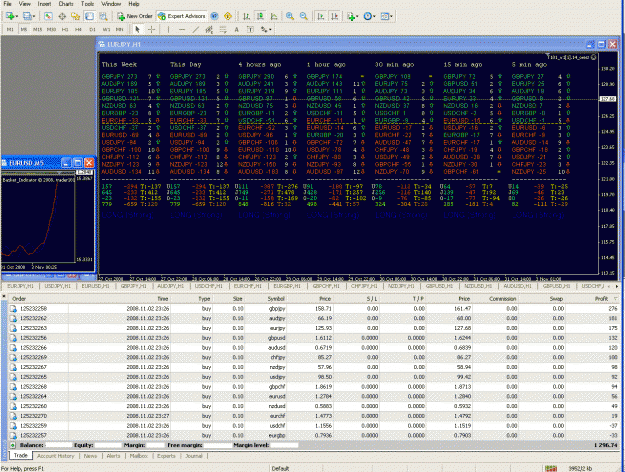Select the Crosshair tool
Image resolution: width=625 pixels, height=472 pixels.
tap(151, 29)
